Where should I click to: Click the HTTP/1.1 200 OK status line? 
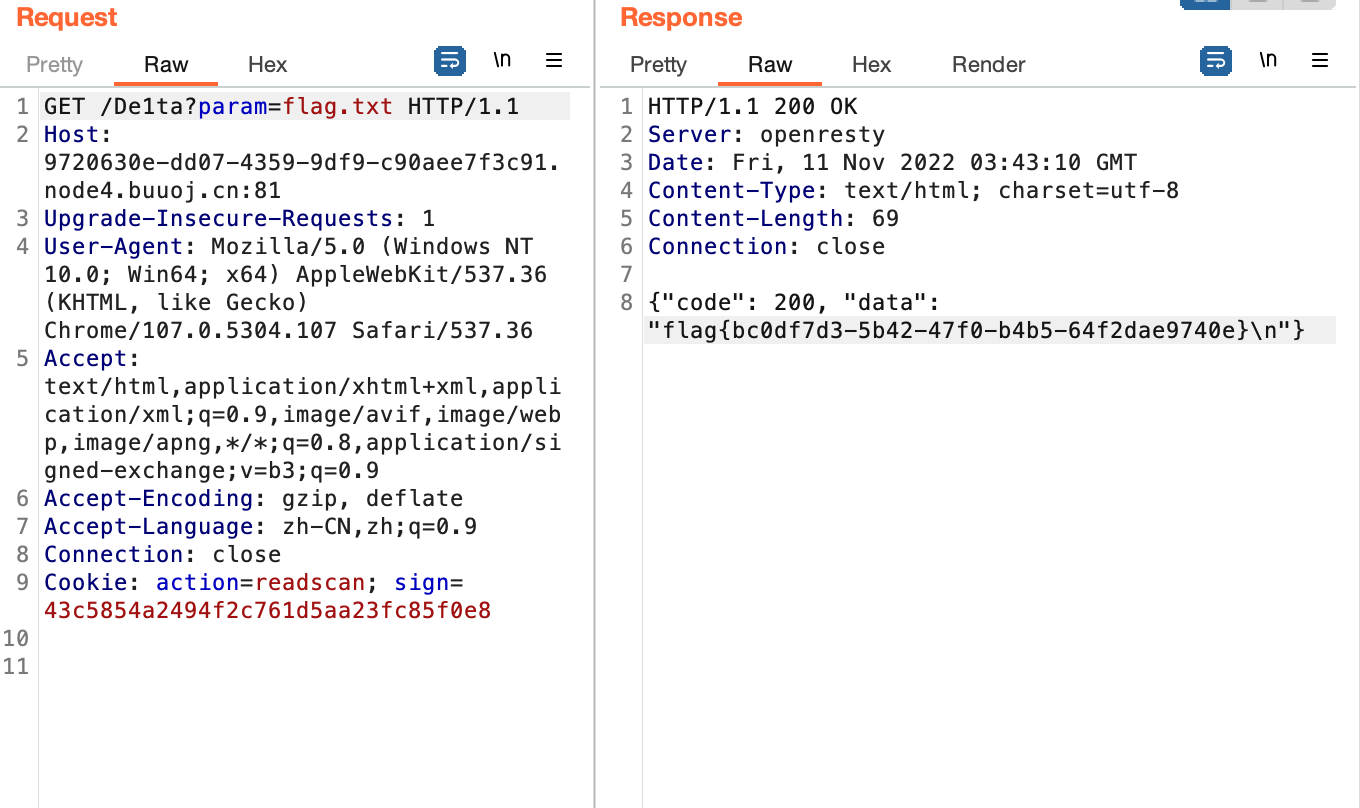pyautogui.click(x=752, y=106)
